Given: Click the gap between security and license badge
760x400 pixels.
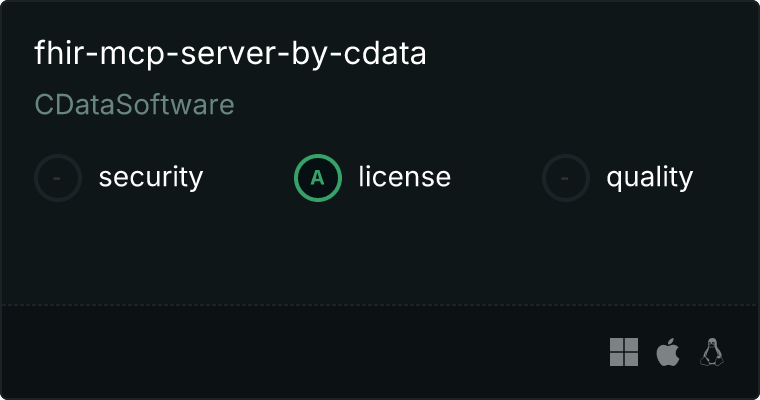Looking at the screenshot, I should coord(248,178).
